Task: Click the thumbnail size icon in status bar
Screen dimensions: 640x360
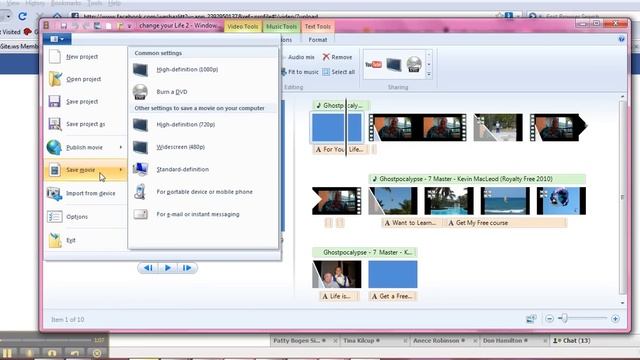Action: tap(531, 319)
